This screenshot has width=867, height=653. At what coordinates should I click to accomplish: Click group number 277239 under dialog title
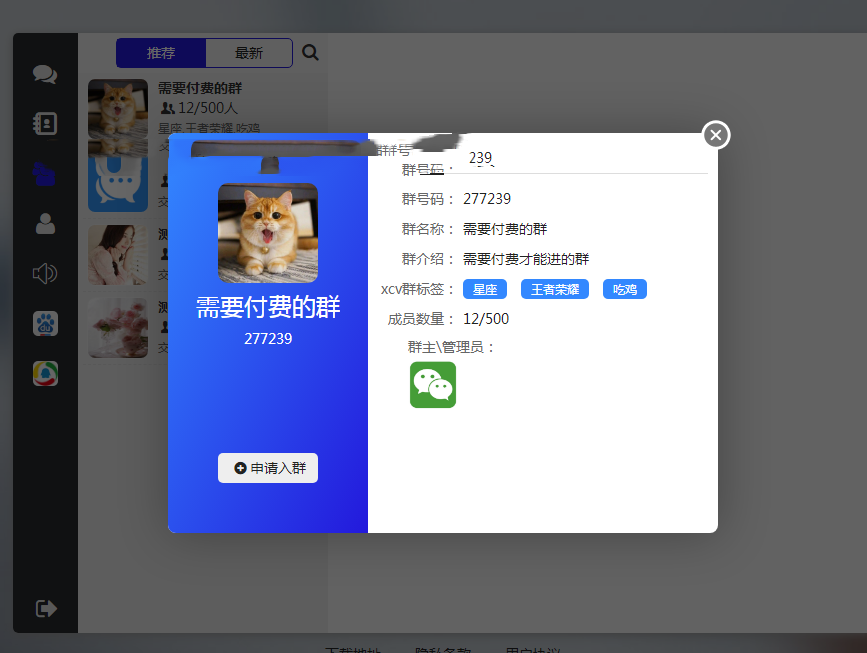tap(268, 338)
